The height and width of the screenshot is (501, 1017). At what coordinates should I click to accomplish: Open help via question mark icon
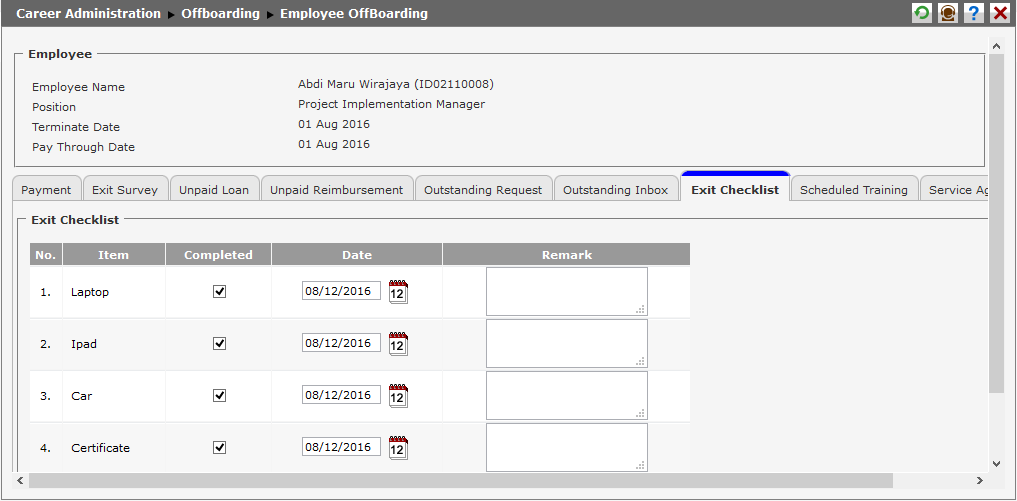(x=974, y=13)
